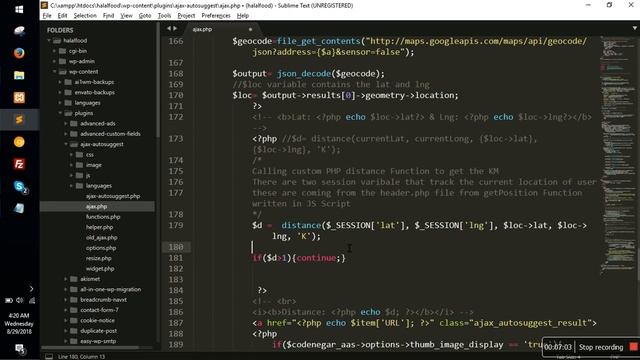Collapse the ajax-autosuggest folder
The width and height of the screenshot is (640, 360).
66,144
